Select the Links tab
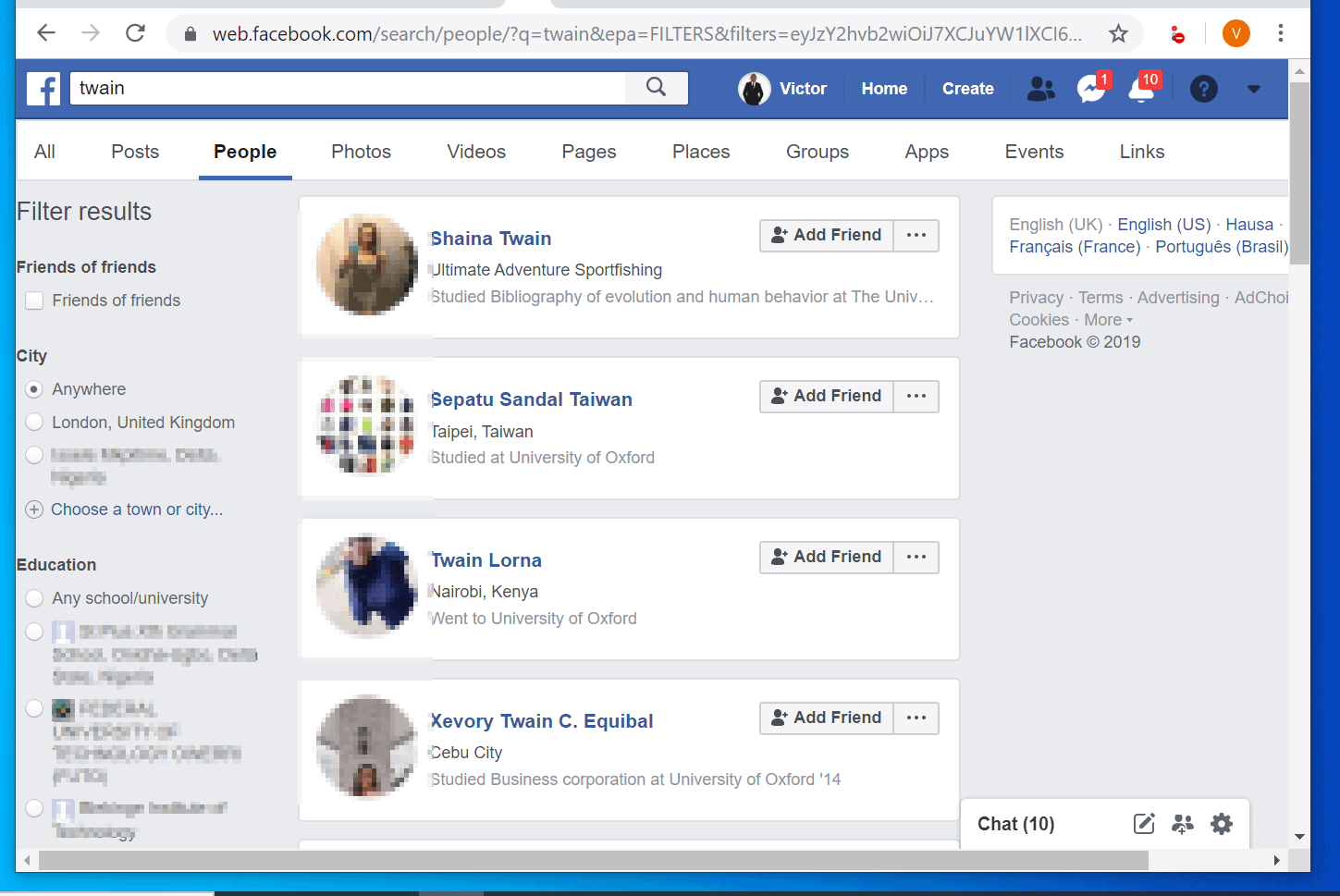1340x896 pixels. click(1142, 152)
